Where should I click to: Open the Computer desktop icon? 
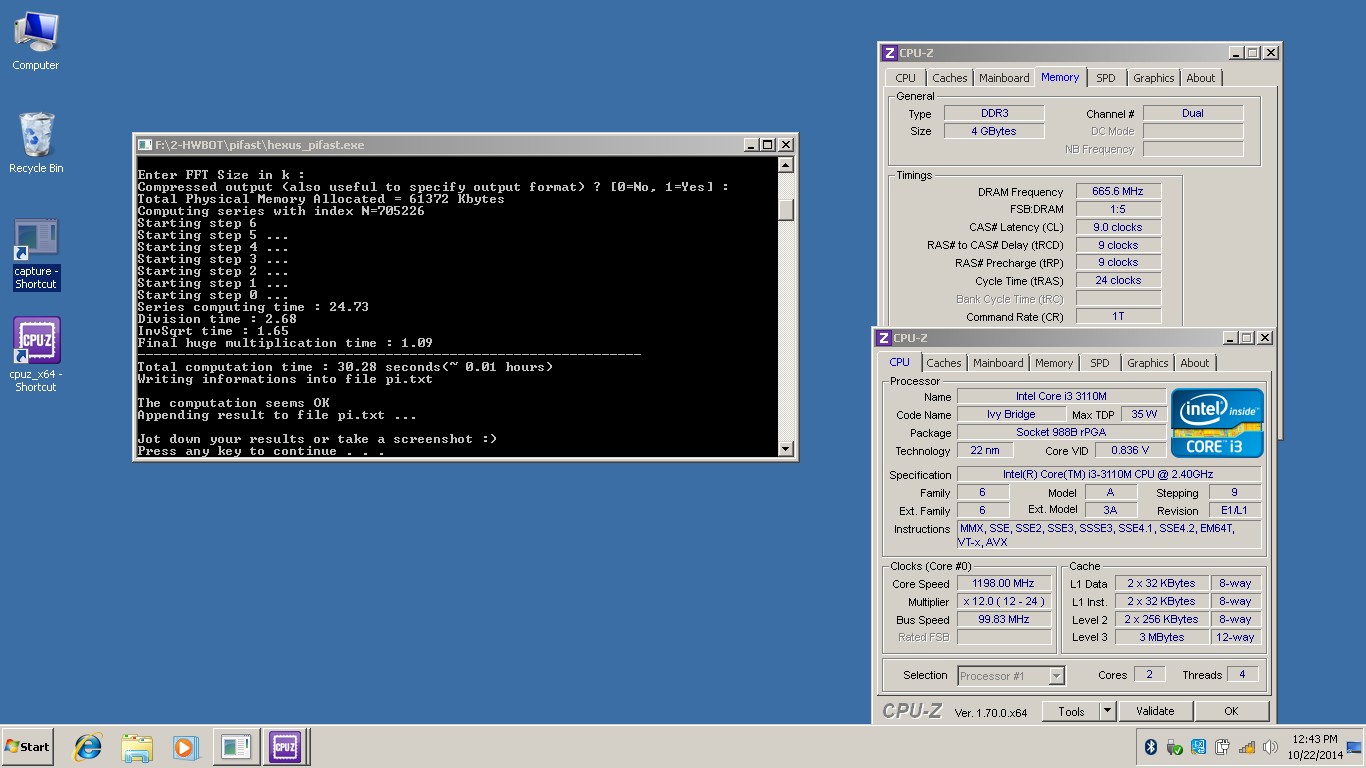point(36,42)
